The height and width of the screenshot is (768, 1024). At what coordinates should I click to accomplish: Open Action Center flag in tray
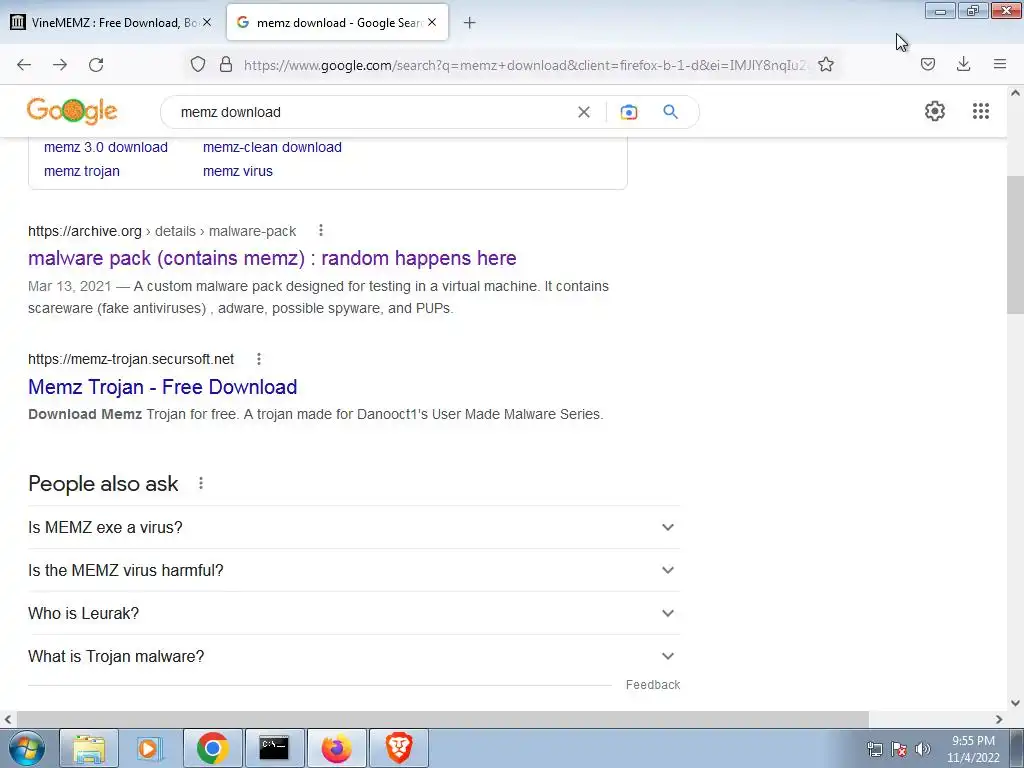coord(899,749)
